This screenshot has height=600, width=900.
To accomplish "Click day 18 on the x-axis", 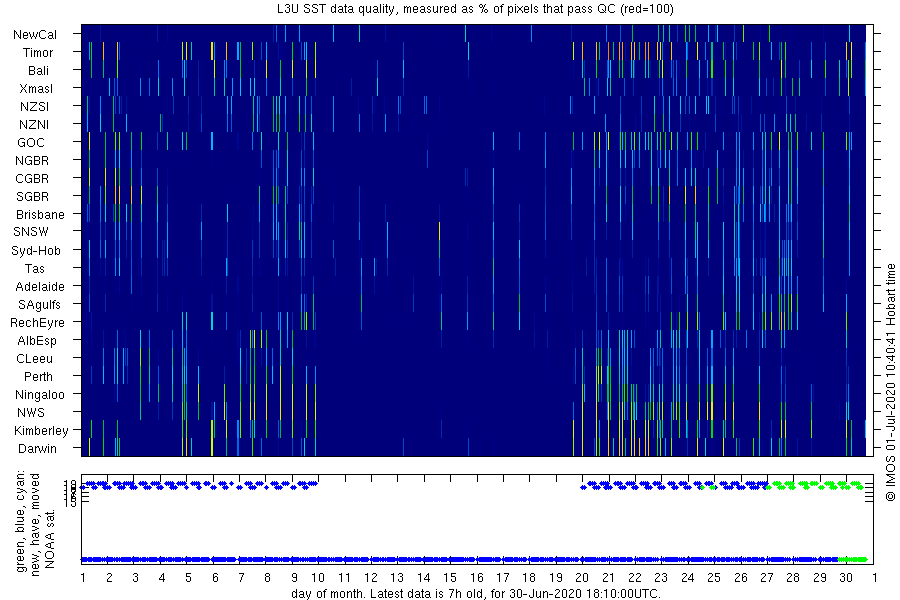I will click(529, 578).
